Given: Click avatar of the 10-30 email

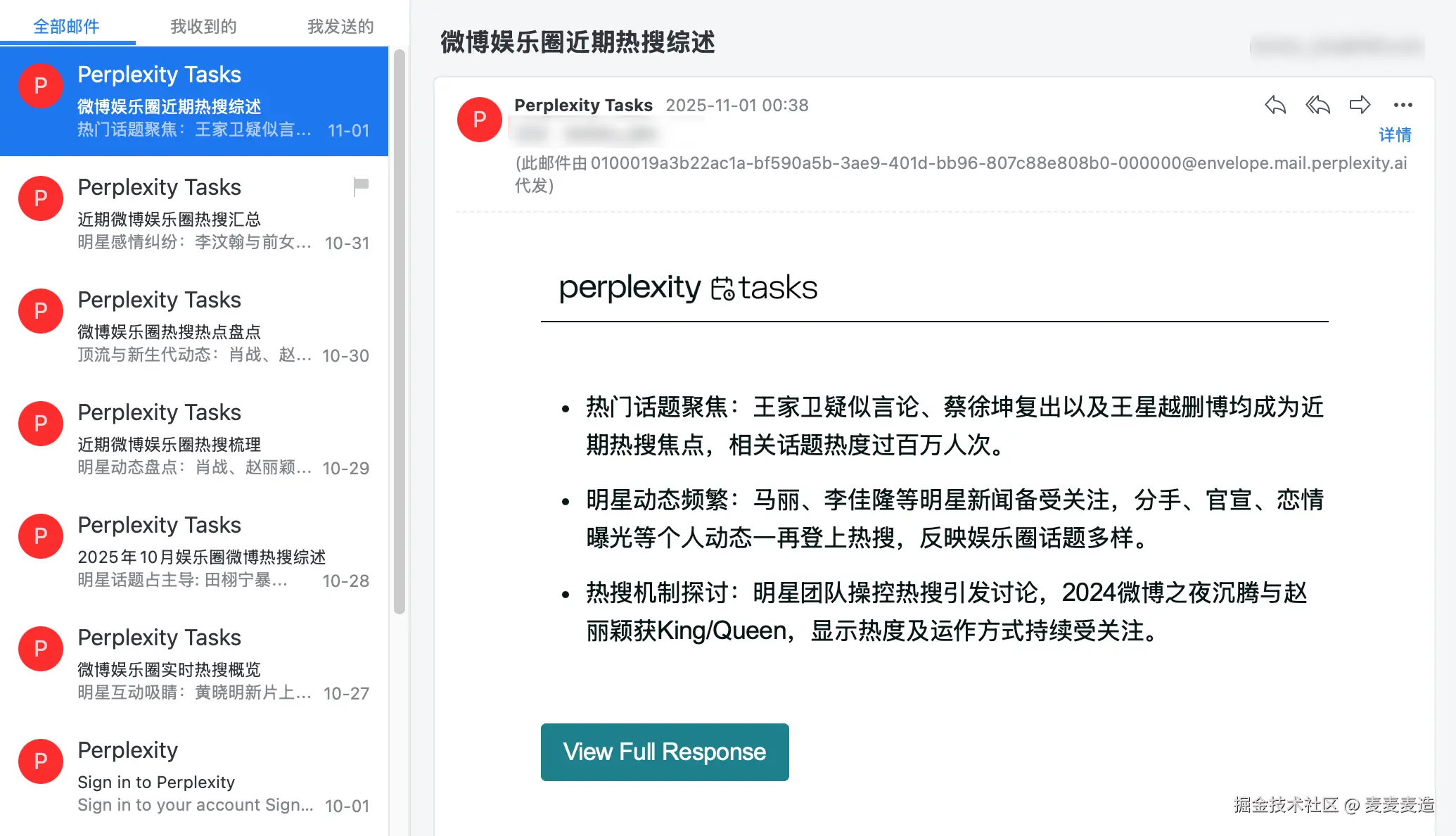Looking at the screenshot, I should 41,311.
